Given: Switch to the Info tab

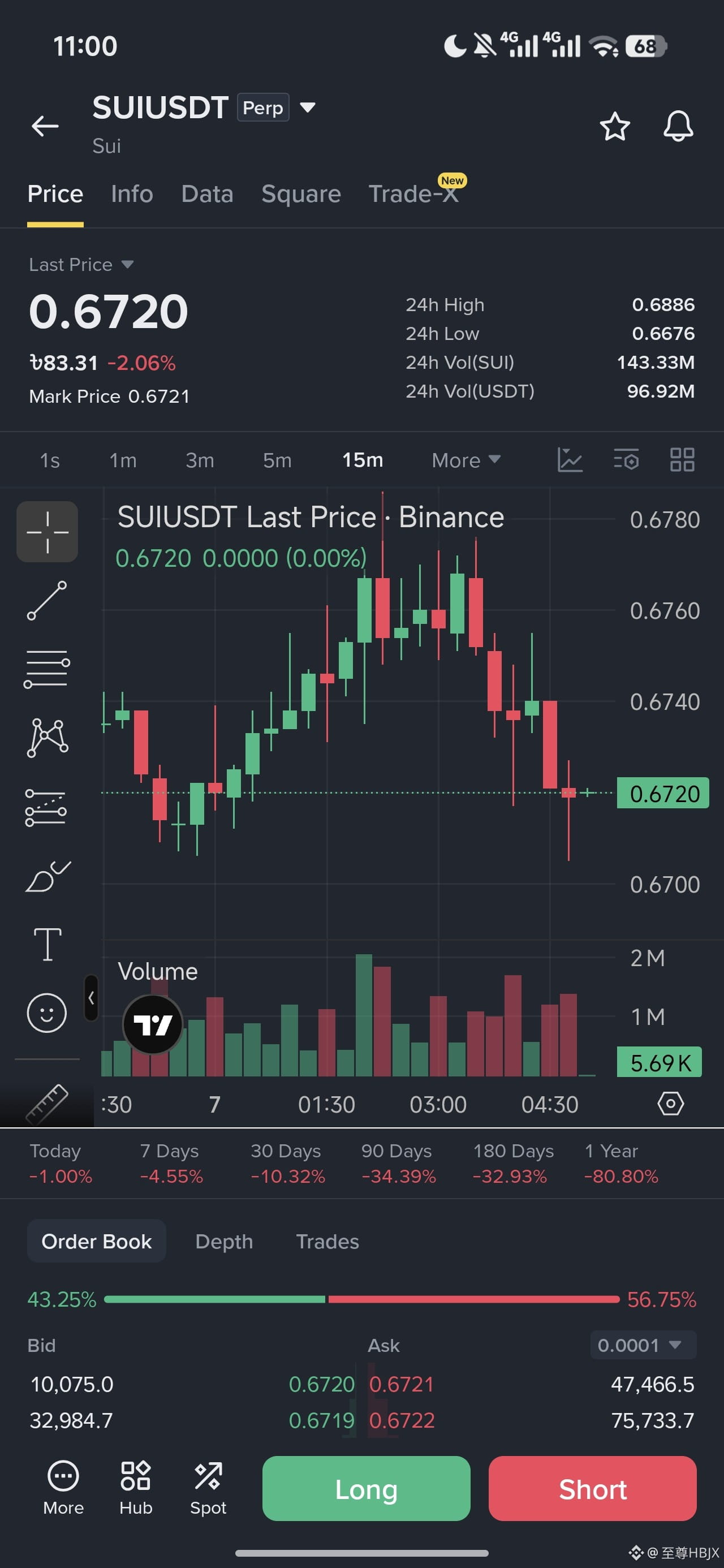Looking at the screenshot, I should [132, 193].
